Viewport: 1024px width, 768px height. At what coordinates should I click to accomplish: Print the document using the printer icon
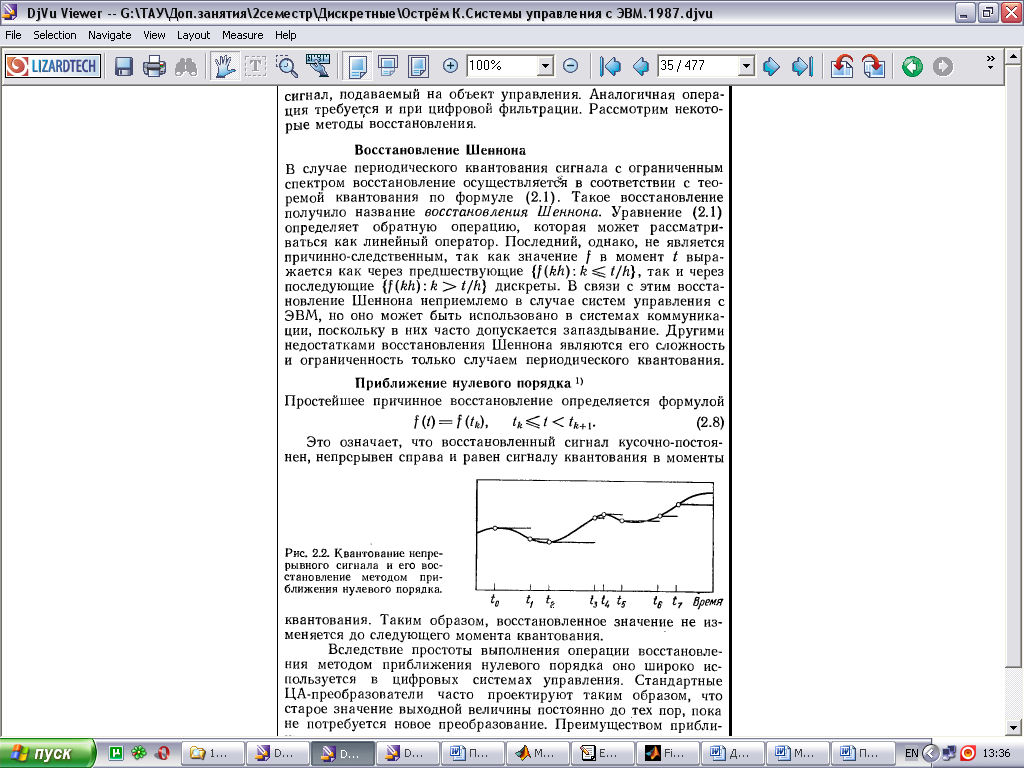click(155, 66)
